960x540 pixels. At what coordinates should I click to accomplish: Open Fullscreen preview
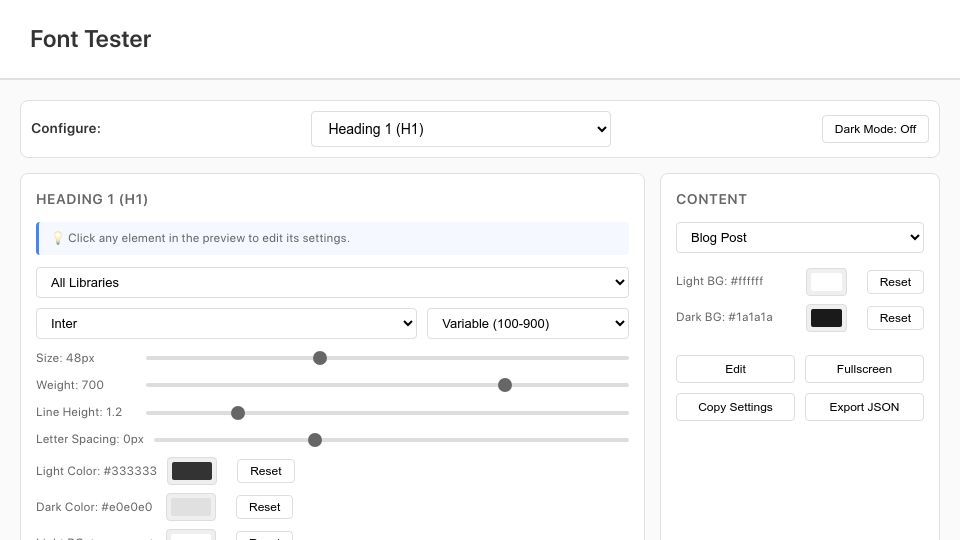click(864, 369)
